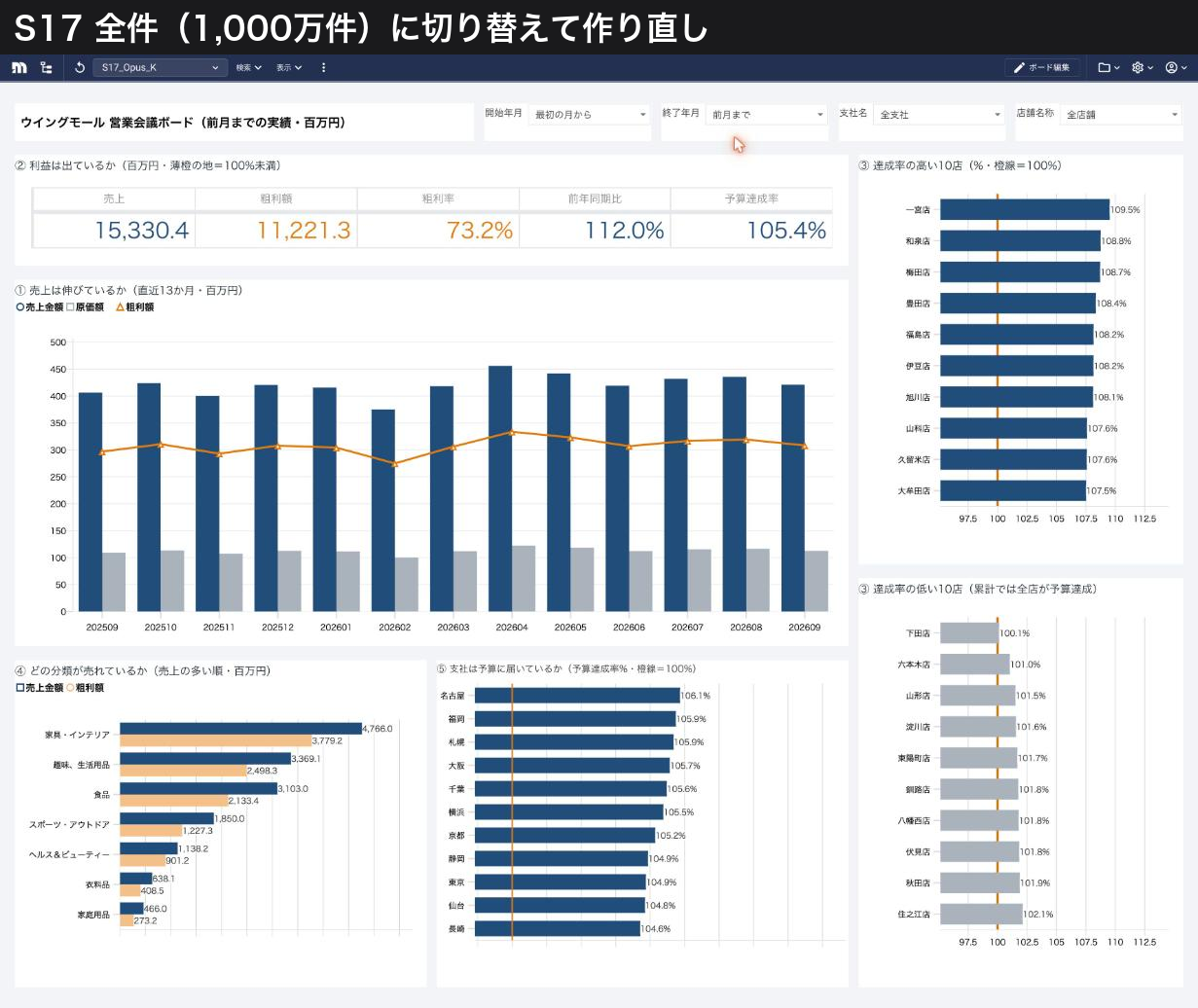Toggle 売上金額 legend in category chart
This screenshot has height=1008, width=1198.
(40, 688)
